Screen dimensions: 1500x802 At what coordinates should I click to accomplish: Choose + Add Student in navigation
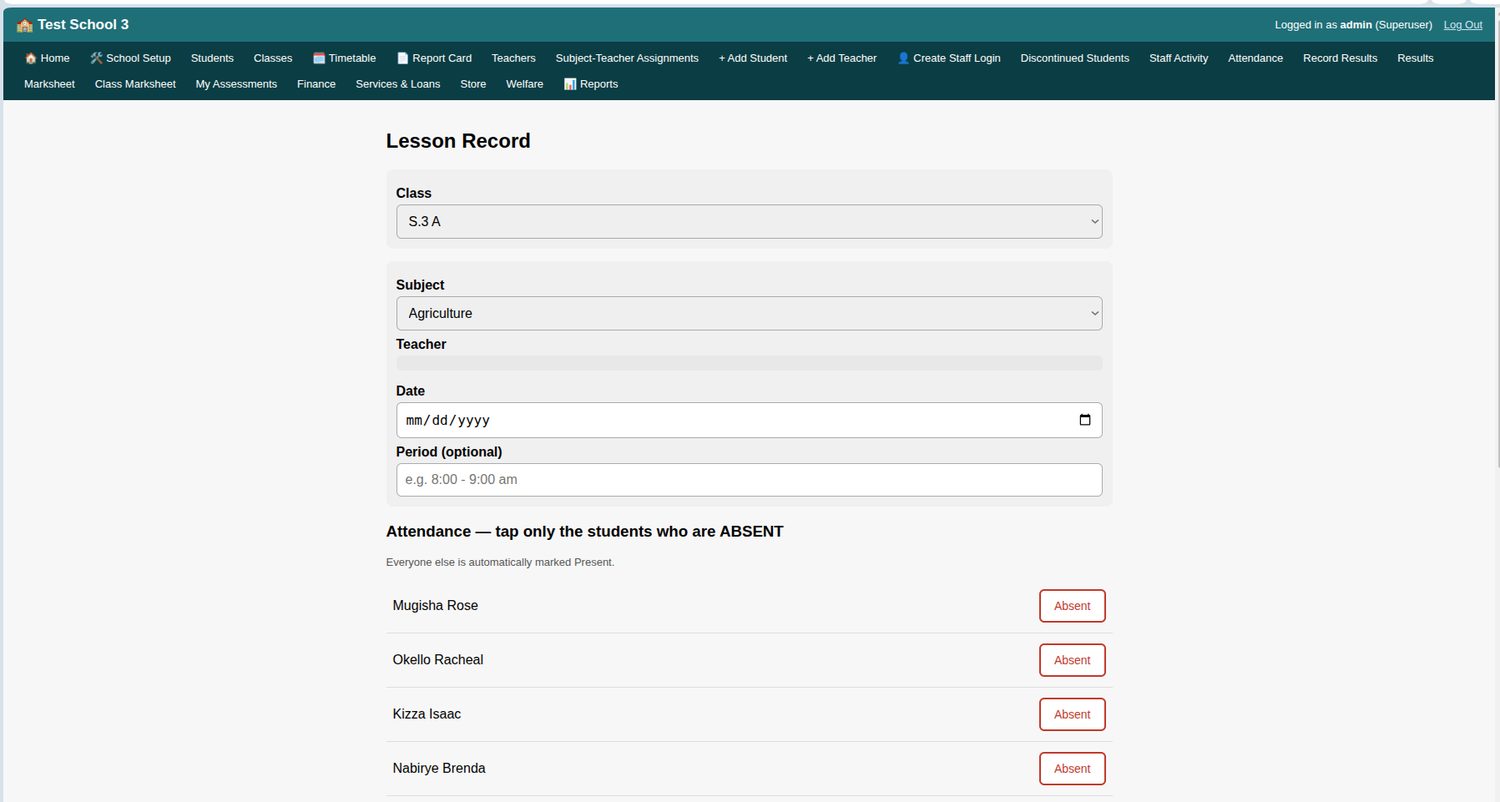(x=753, y=58)
